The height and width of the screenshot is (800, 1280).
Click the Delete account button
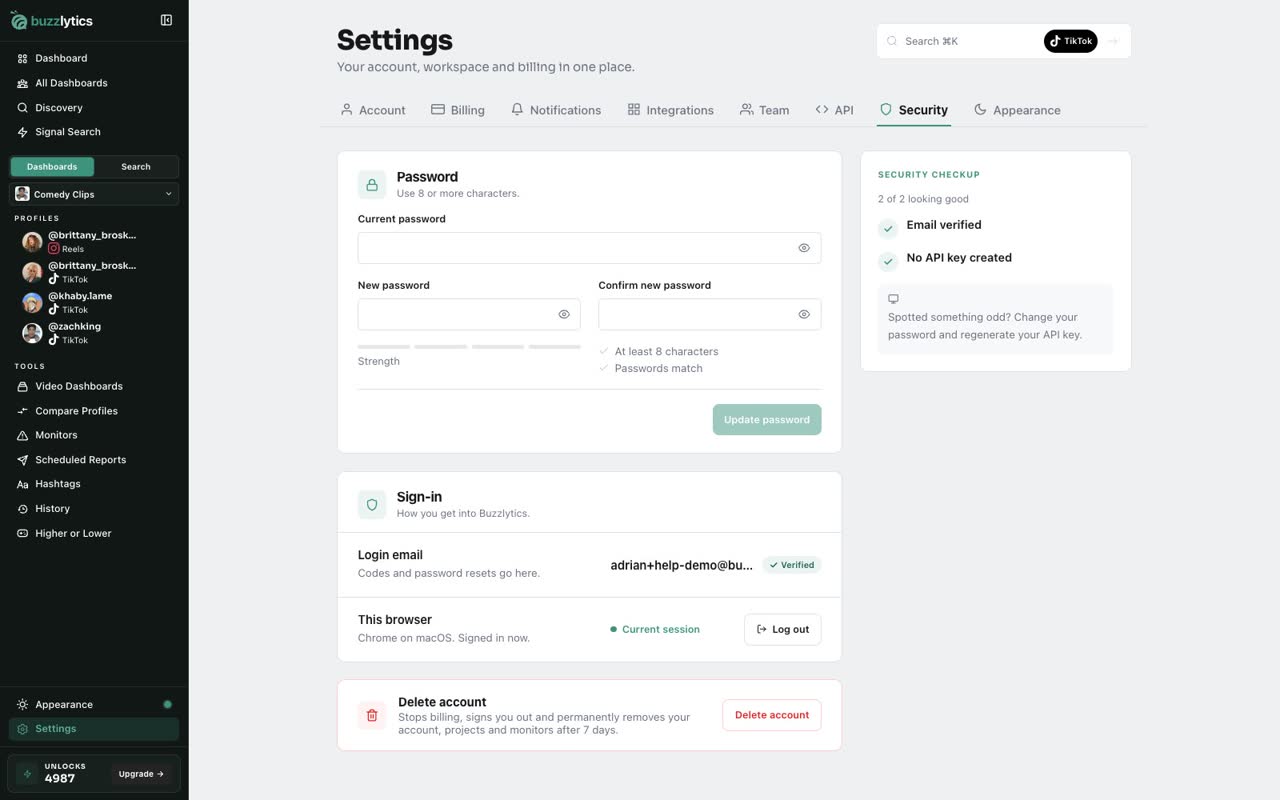(772, 715)
